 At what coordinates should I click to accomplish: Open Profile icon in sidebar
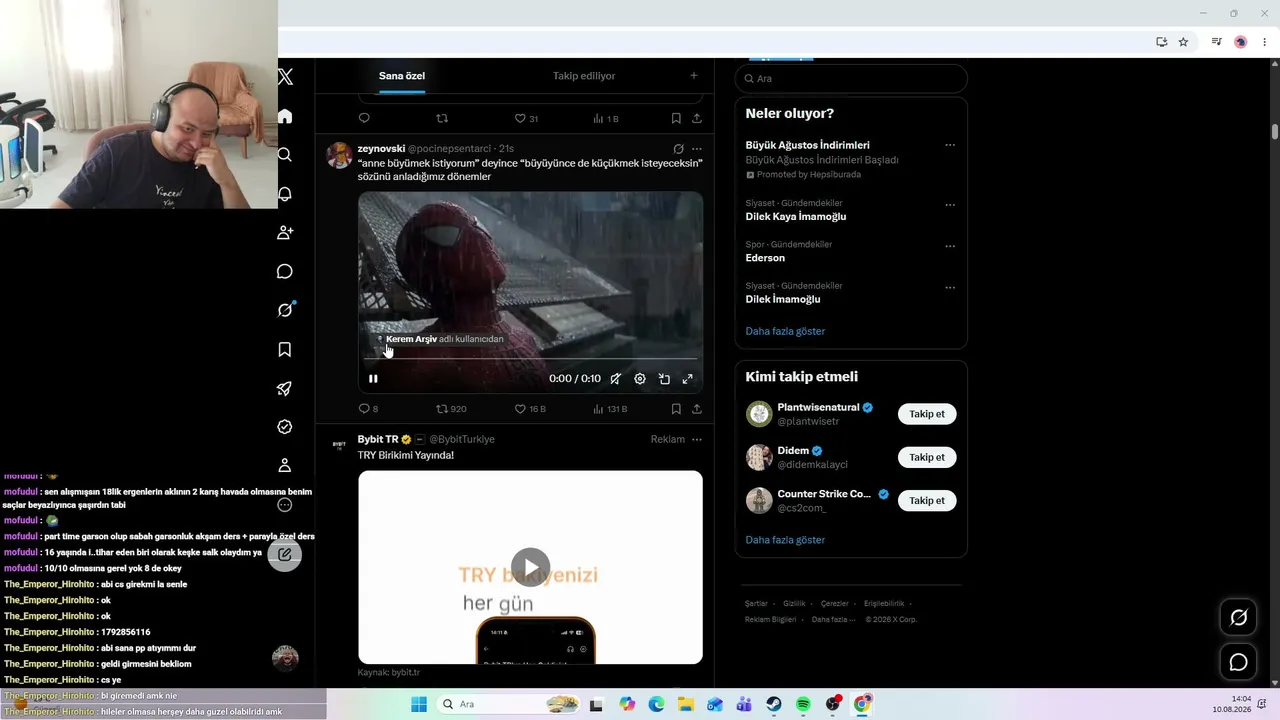(x=285, y=465)
